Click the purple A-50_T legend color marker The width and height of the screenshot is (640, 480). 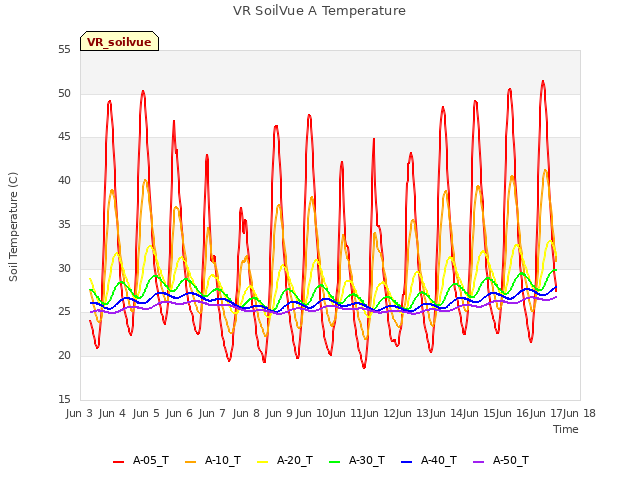[478, 462]
